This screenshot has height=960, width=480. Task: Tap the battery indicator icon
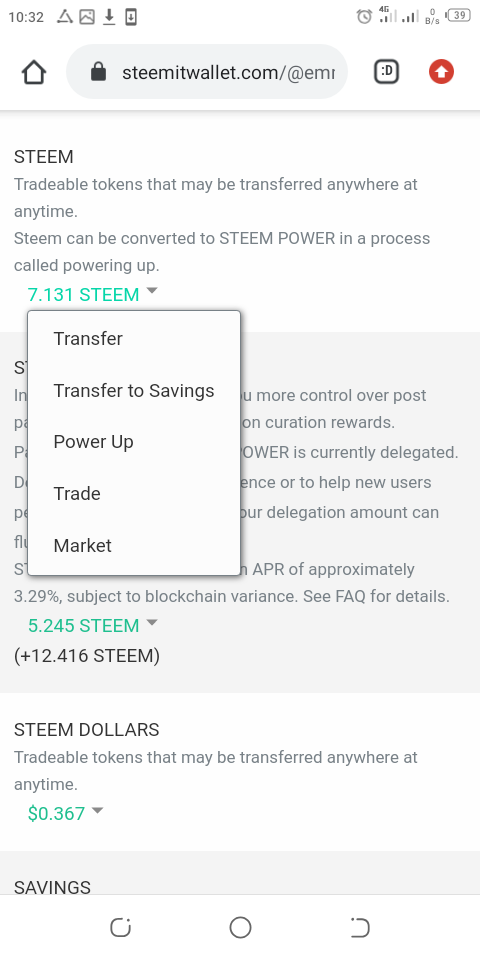(459, 16)
